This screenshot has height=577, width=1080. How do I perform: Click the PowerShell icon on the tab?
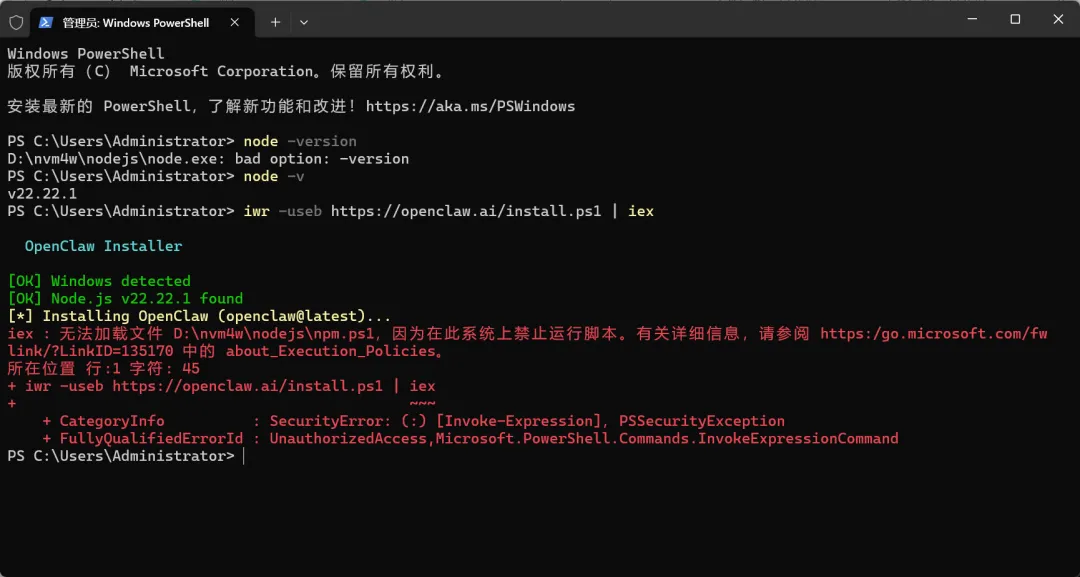click(x=45, y=22)
